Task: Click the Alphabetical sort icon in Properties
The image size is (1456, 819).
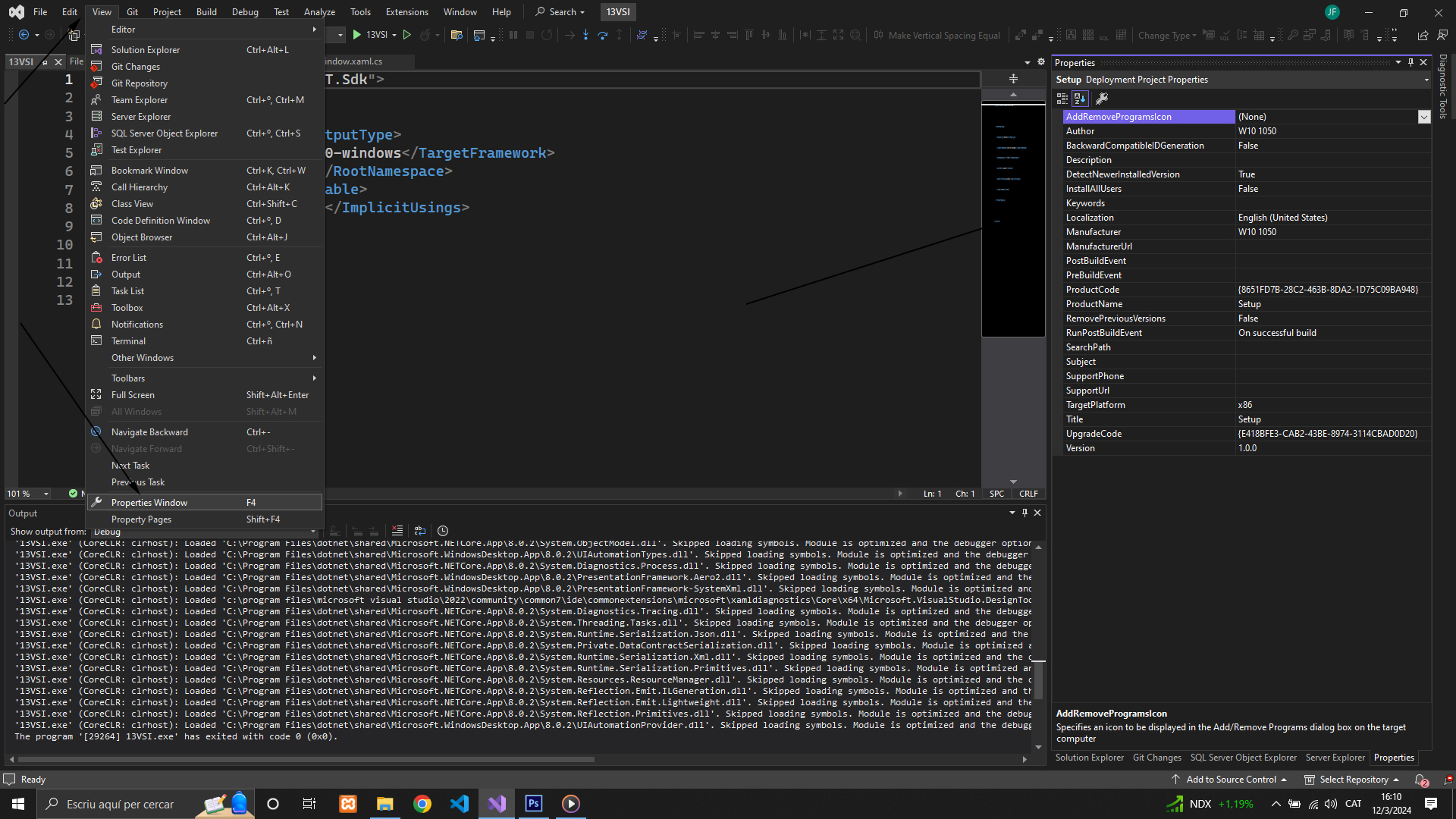Action: 1080,99
